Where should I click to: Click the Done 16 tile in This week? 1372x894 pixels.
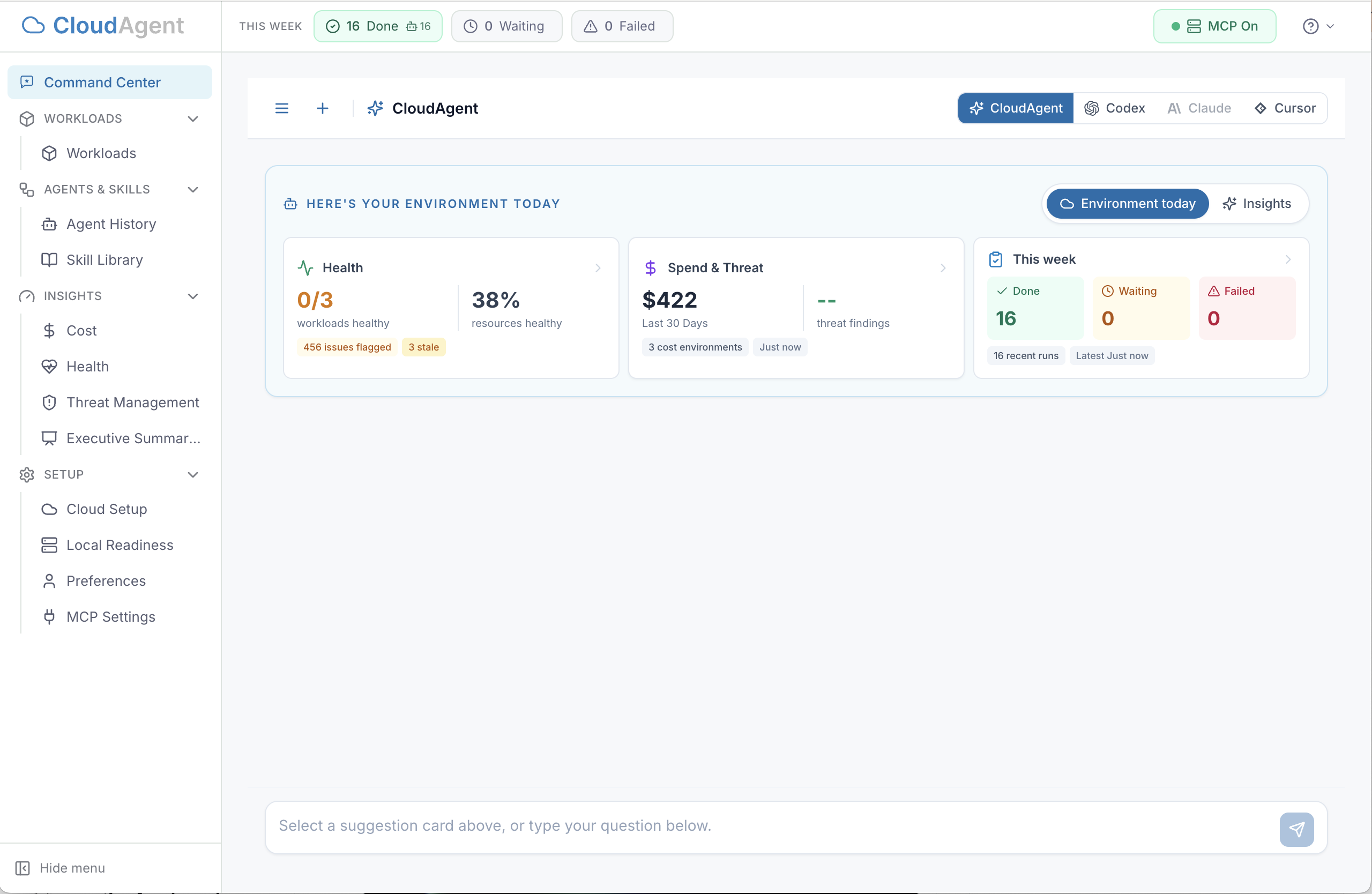1035,308
